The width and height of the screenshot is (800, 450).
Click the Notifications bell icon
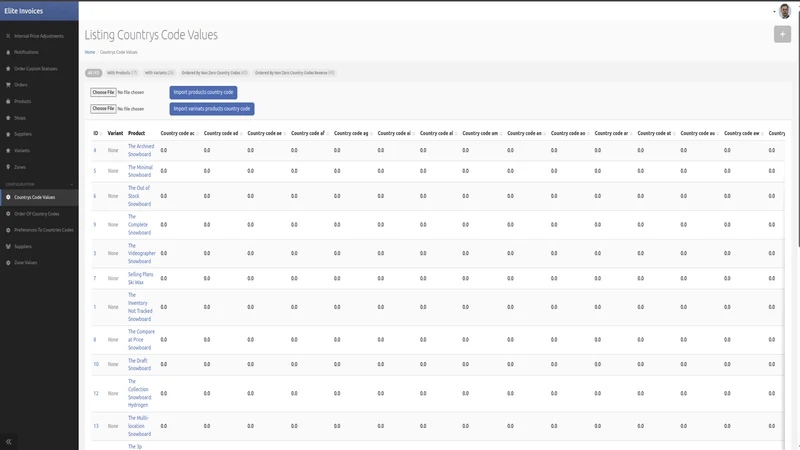point(8,53)
